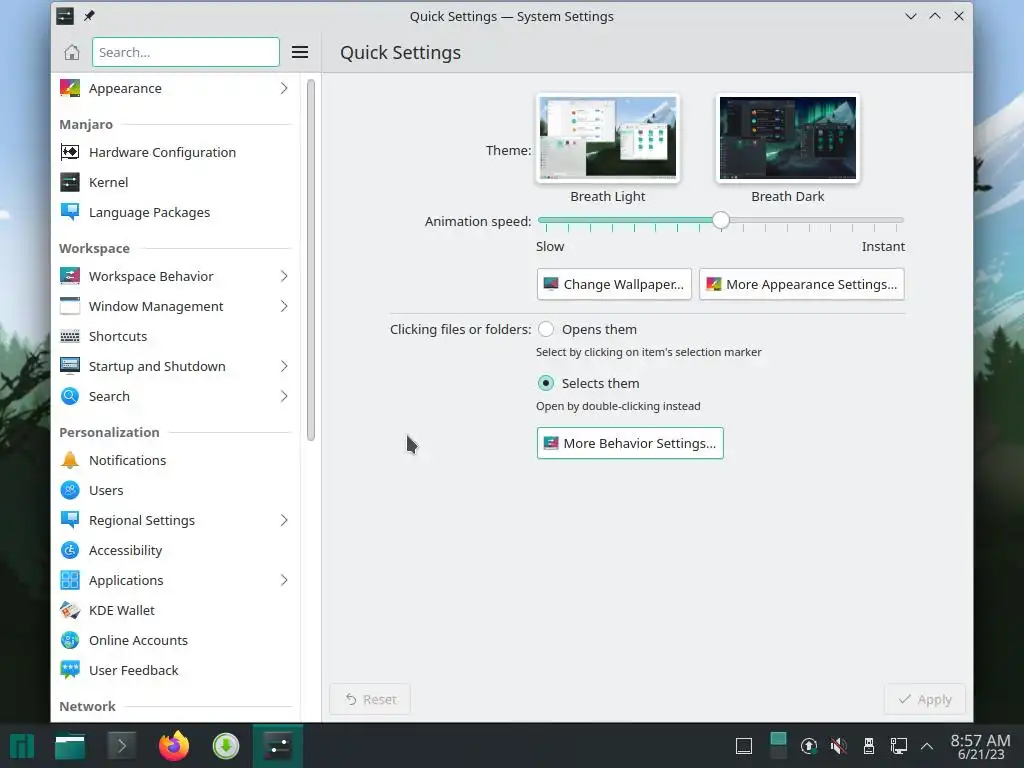Select the Breath Dark theme thumbnail
1024x768 pixels.
coord(788,138)
